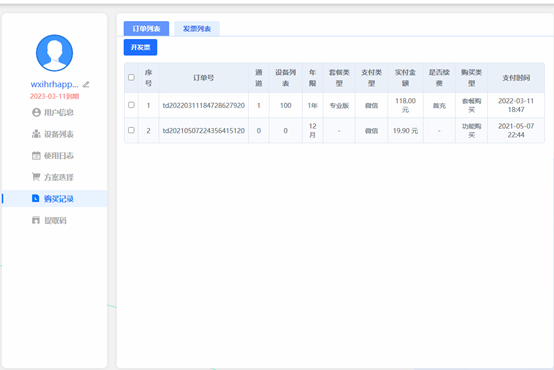This screenshot has width=554, height=370.
Task: Click the 方案选择 shopping cart icon
Action: coord(36,177)
